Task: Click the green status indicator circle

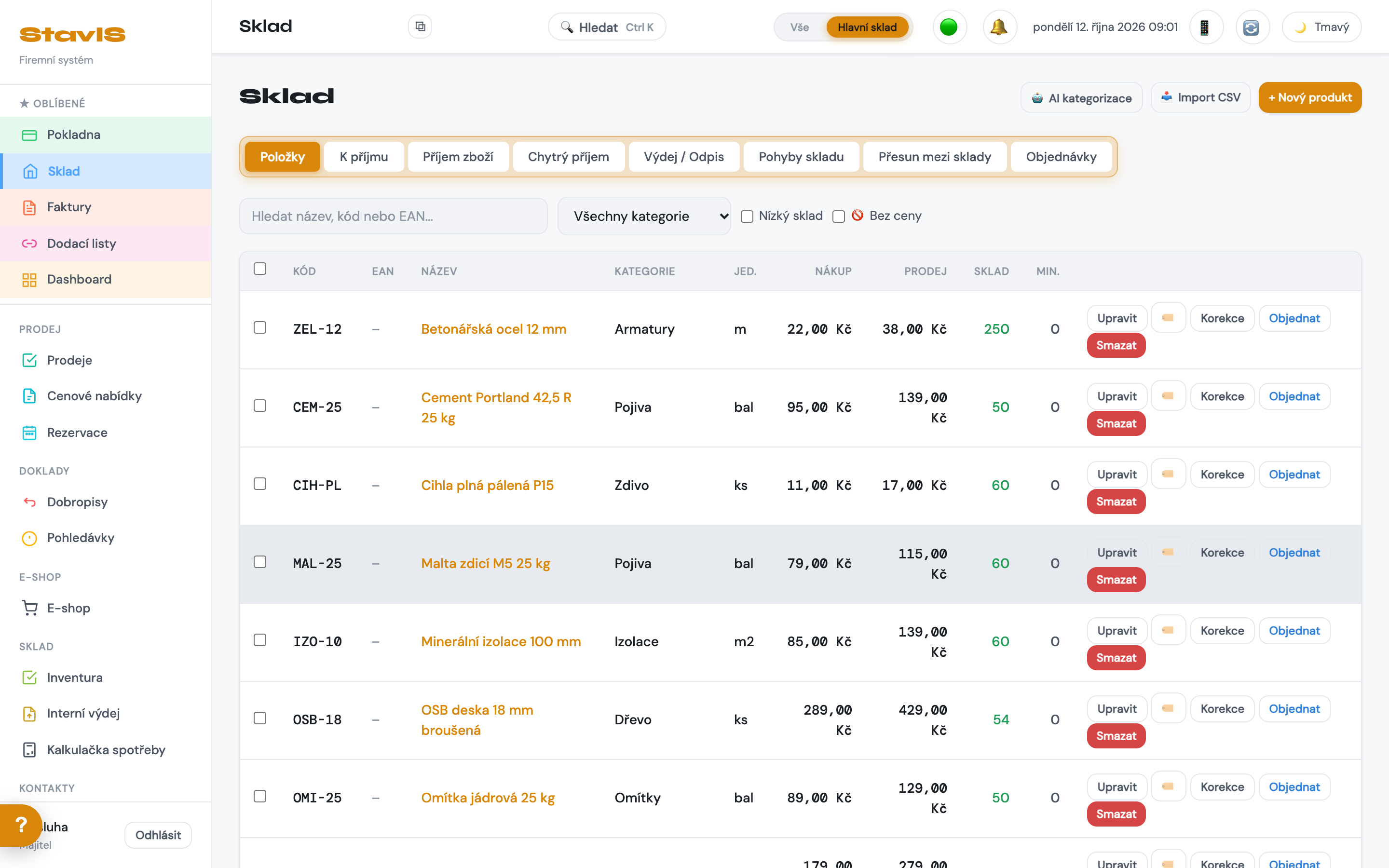Action: [949, 27]
